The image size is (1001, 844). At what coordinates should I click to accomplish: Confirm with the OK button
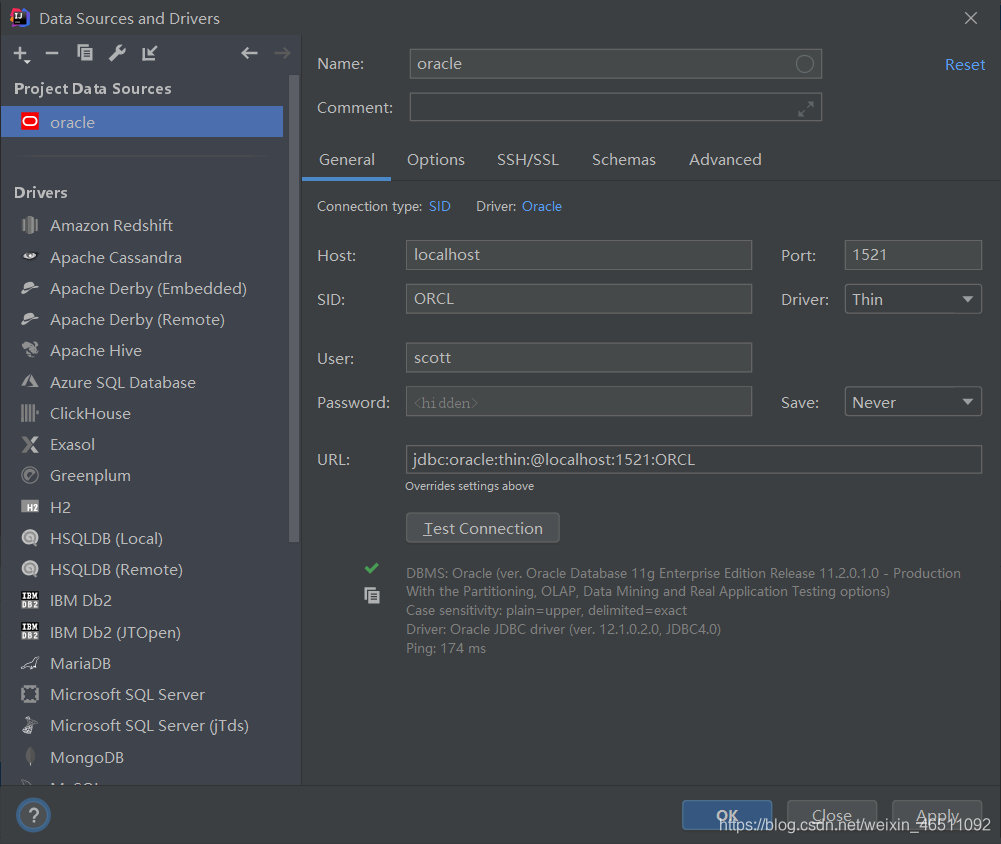point(727,815)
